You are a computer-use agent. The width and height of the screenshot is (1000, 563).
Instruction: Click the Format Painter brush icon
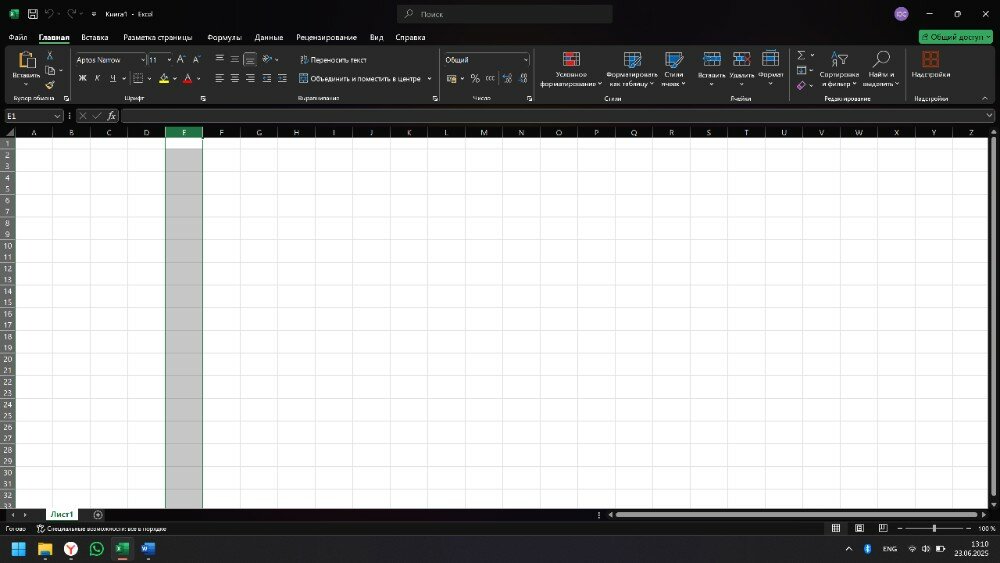click(x=50, y=85)
